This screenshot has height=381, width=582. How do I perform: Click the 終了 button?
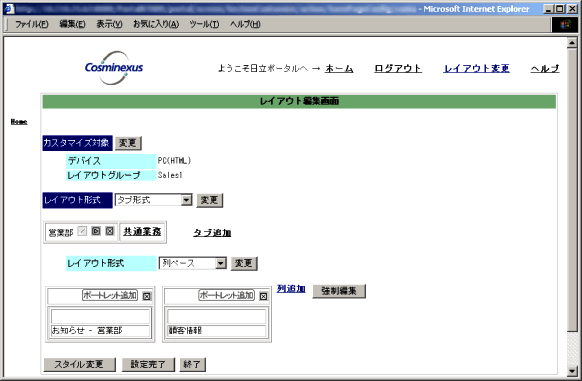[193, 365]
